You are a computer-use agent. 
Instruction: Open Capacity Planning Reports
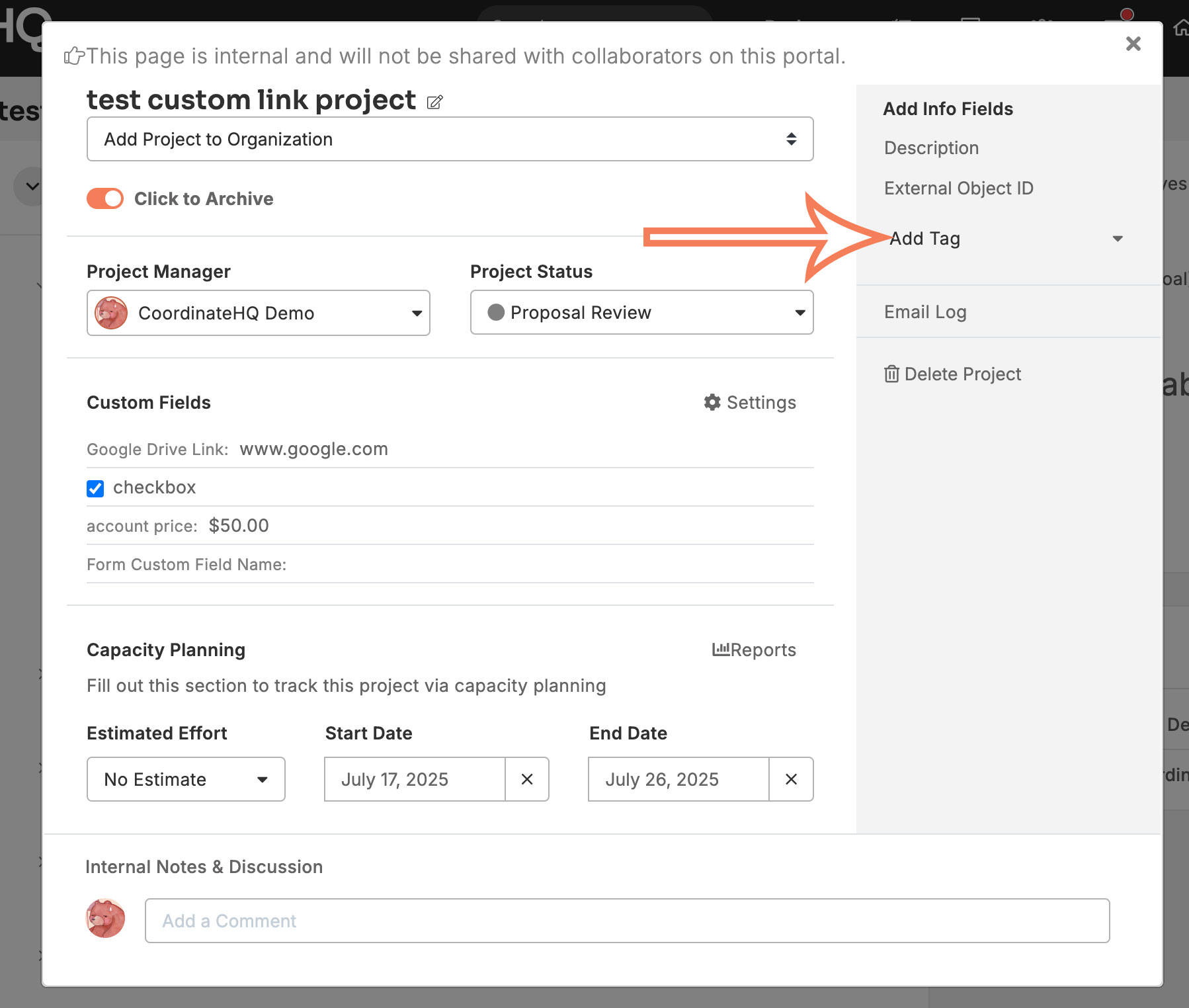pyautogui.click(x=754, y=650)
